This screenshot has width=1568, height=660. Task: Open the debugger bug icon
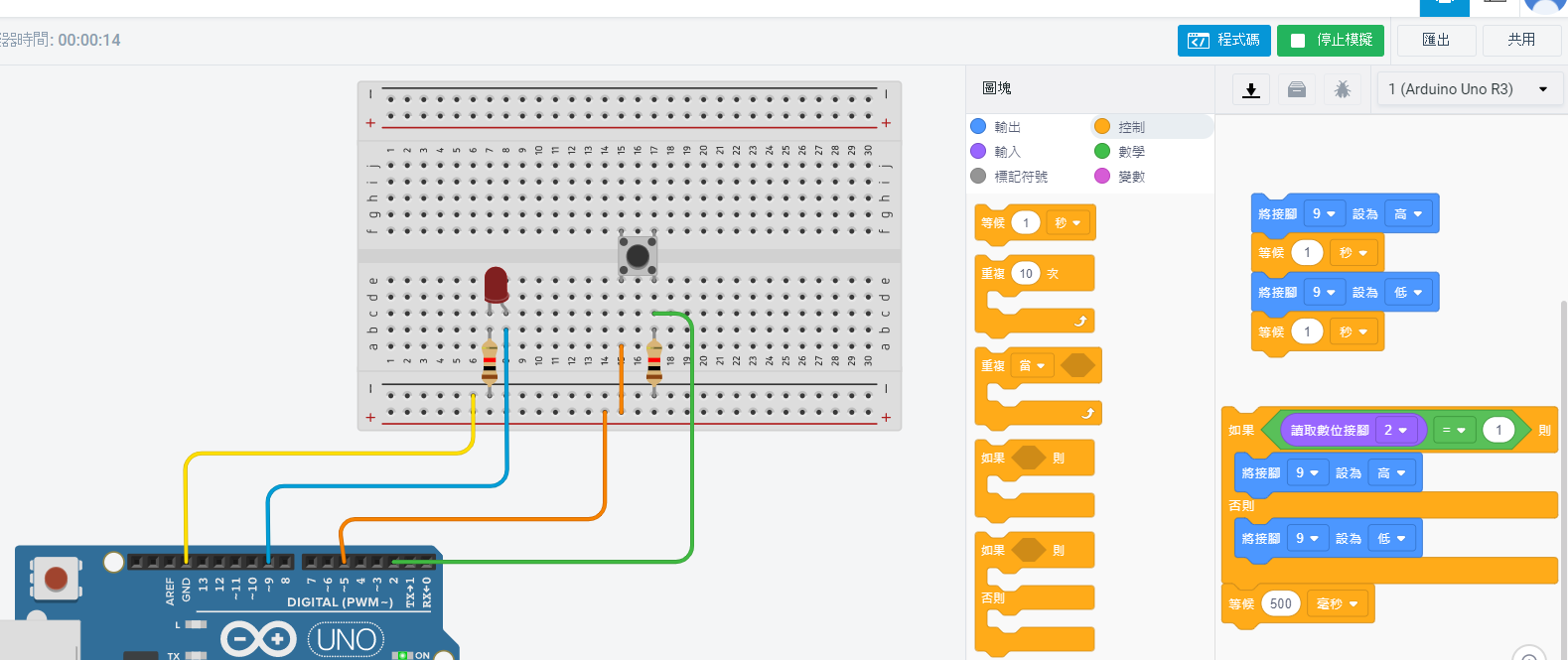(1342, 90)
